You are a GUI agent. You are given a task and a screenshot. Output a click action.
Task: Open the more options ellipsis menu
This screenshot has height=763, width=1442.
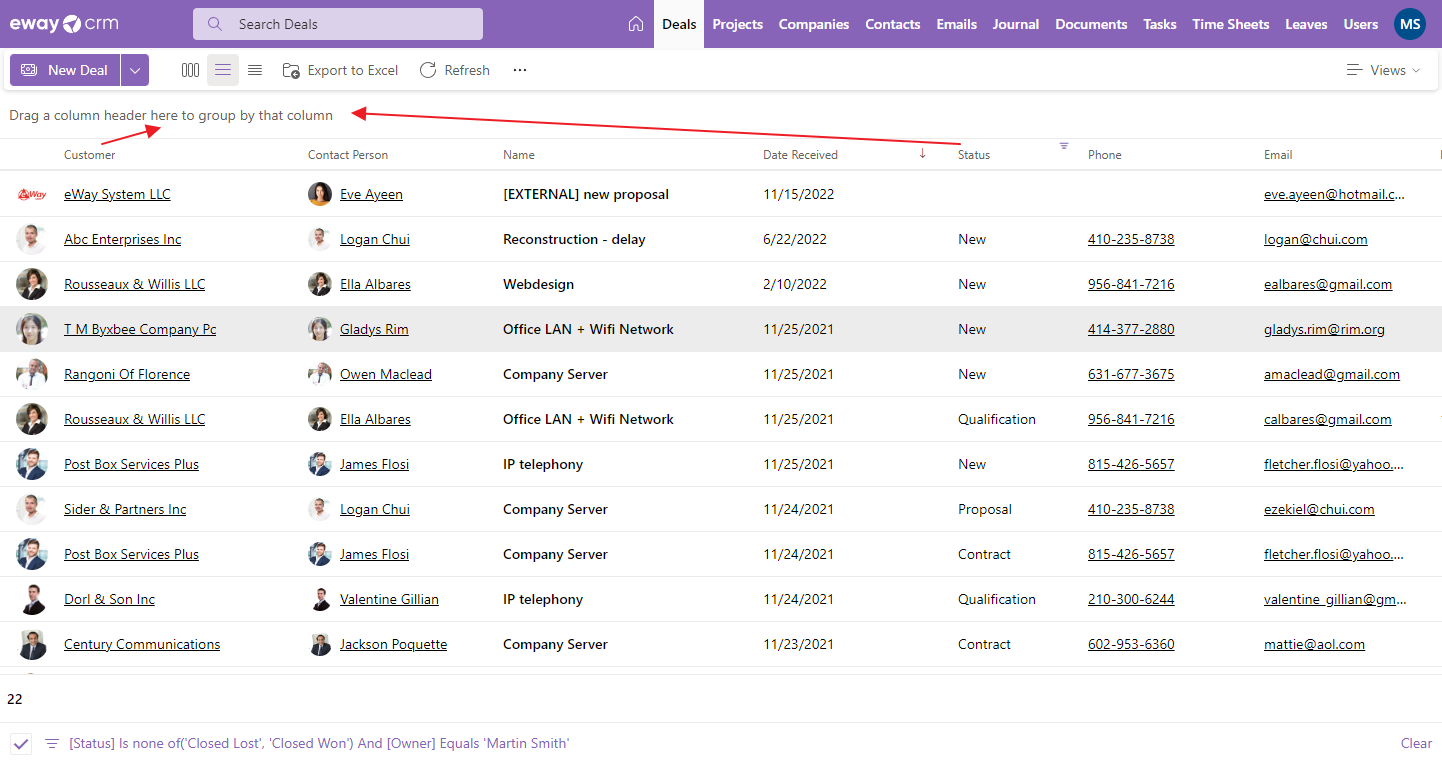point(519,70)
